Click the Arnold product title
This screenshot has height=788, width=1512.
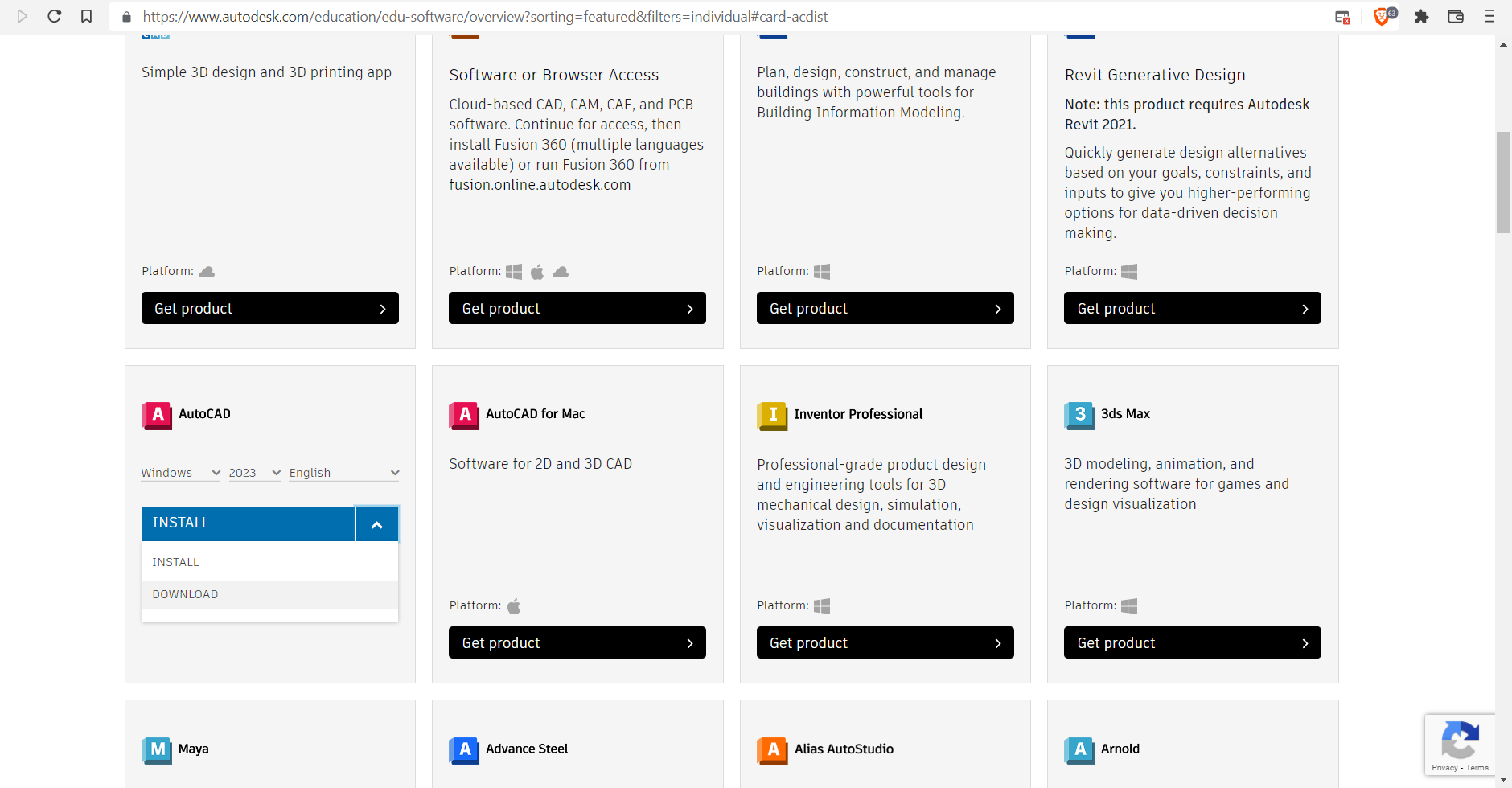1120,749
